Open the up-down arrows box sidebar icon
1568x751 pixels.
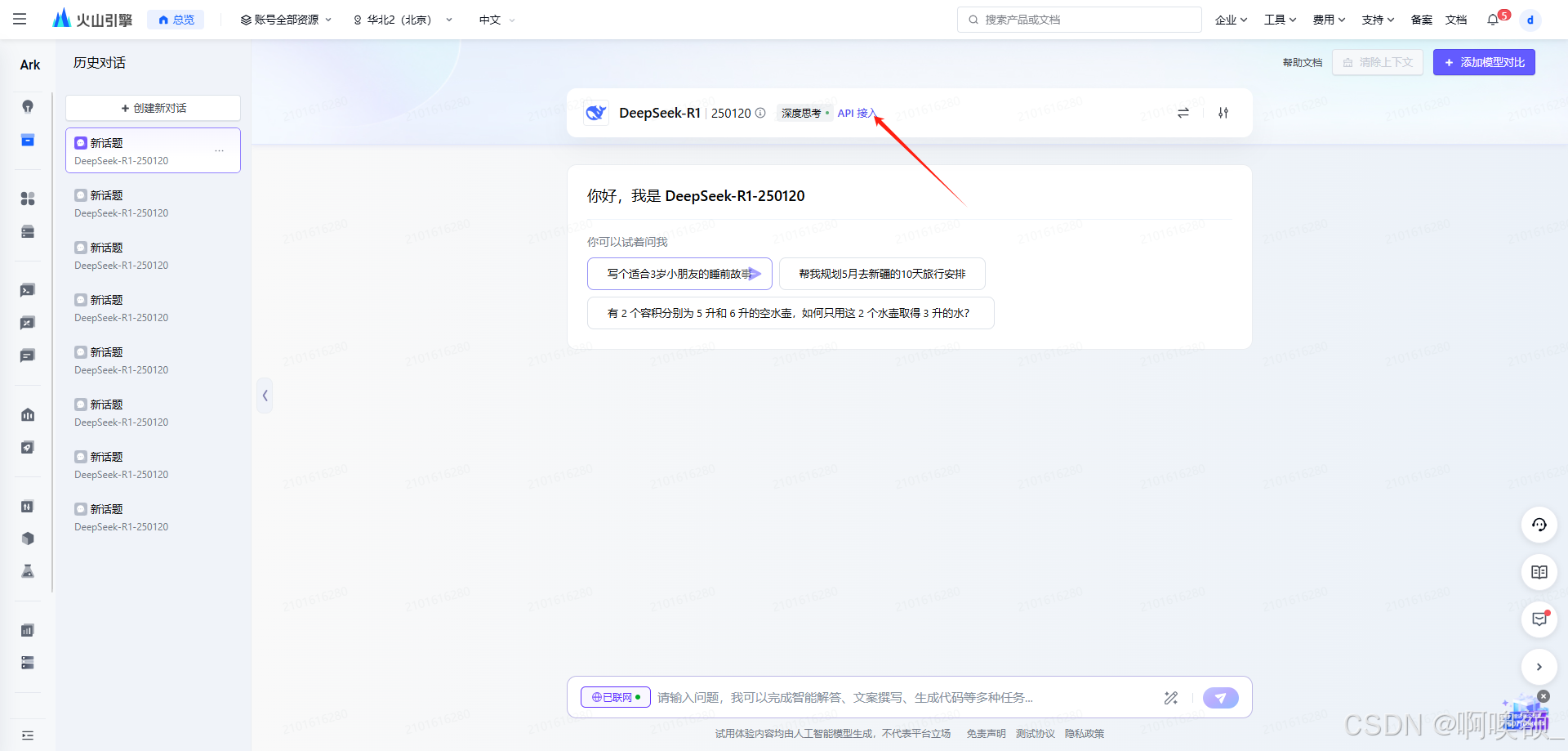pos(28,506)
